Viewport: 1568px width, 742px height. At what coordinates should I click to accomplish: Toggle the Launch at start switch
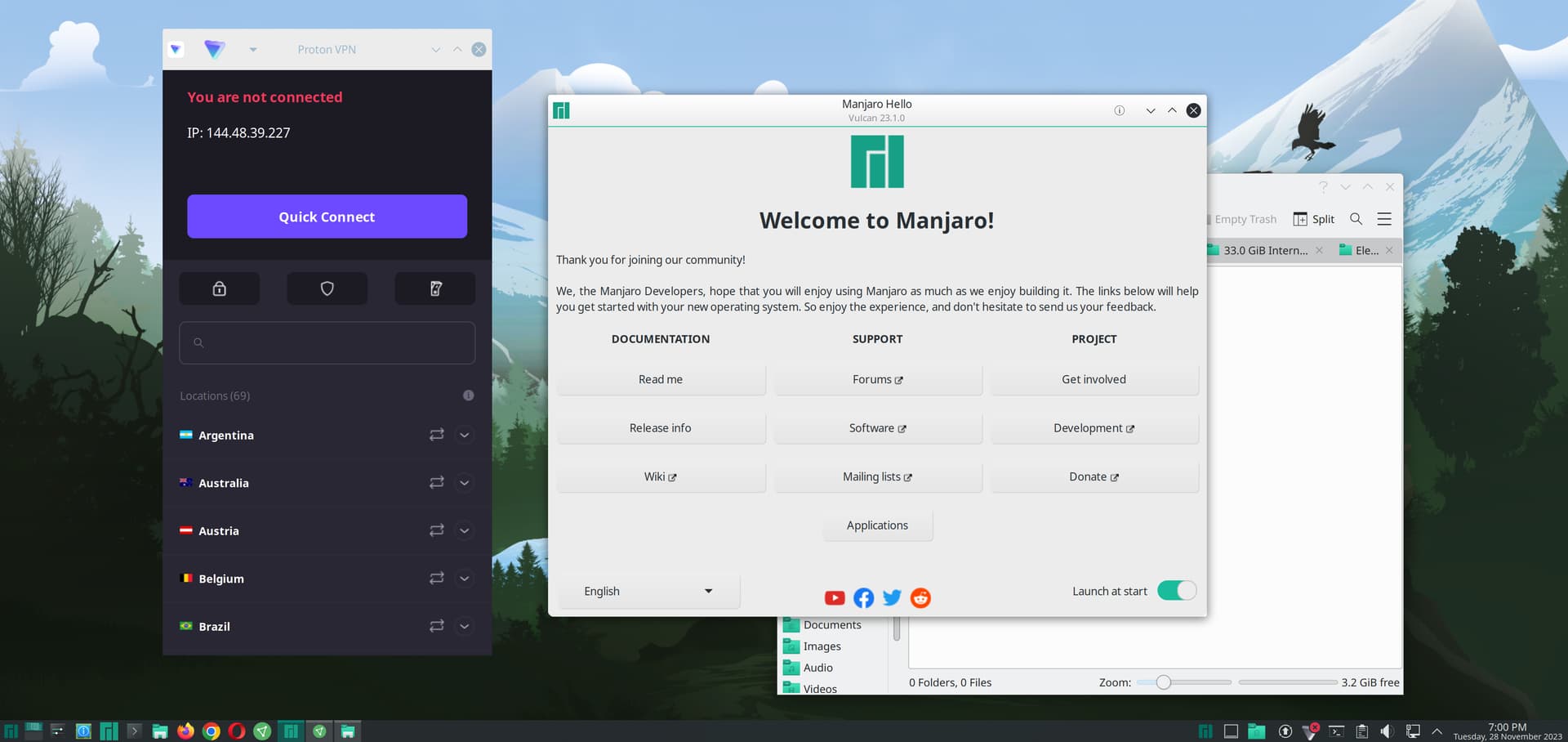[x=1176, y=591]
